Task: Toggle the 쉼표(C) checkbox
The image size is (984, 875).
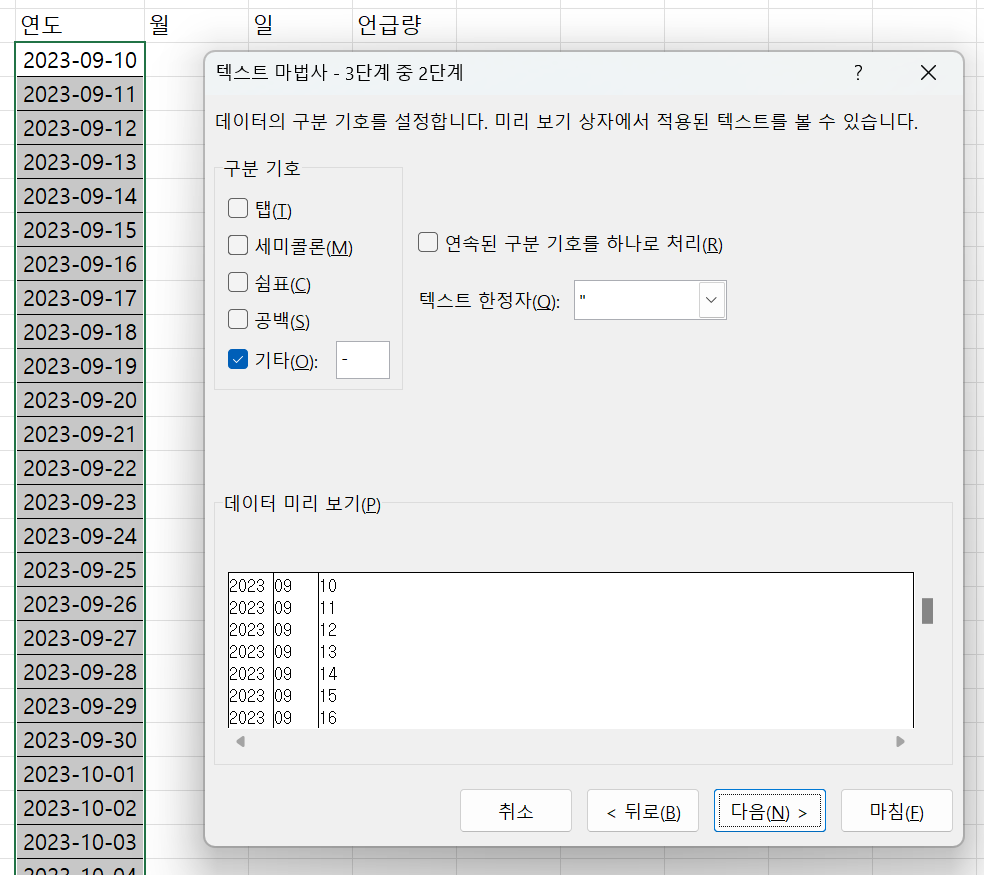Action: pos(238,282)
